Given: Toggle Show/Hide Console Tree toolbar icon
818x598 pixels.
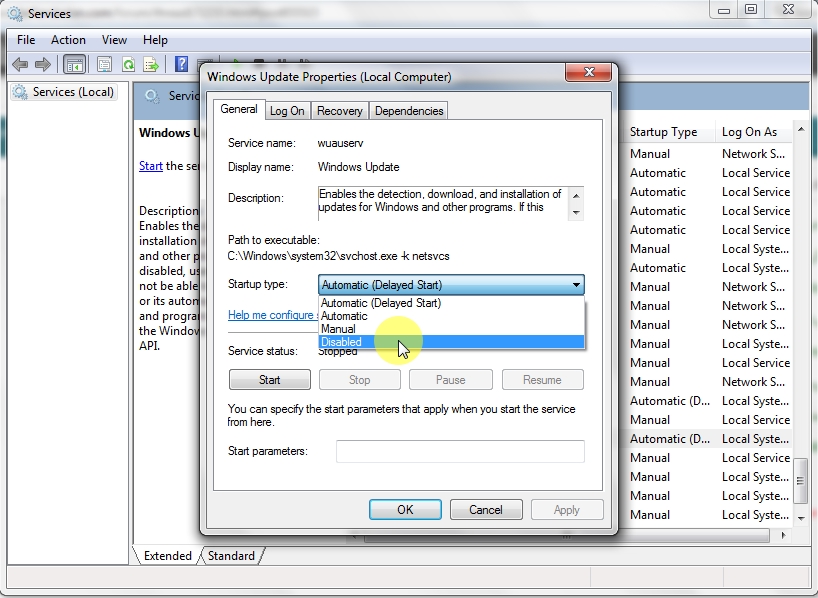Looking at the screenshot, I should click(75, 65).
